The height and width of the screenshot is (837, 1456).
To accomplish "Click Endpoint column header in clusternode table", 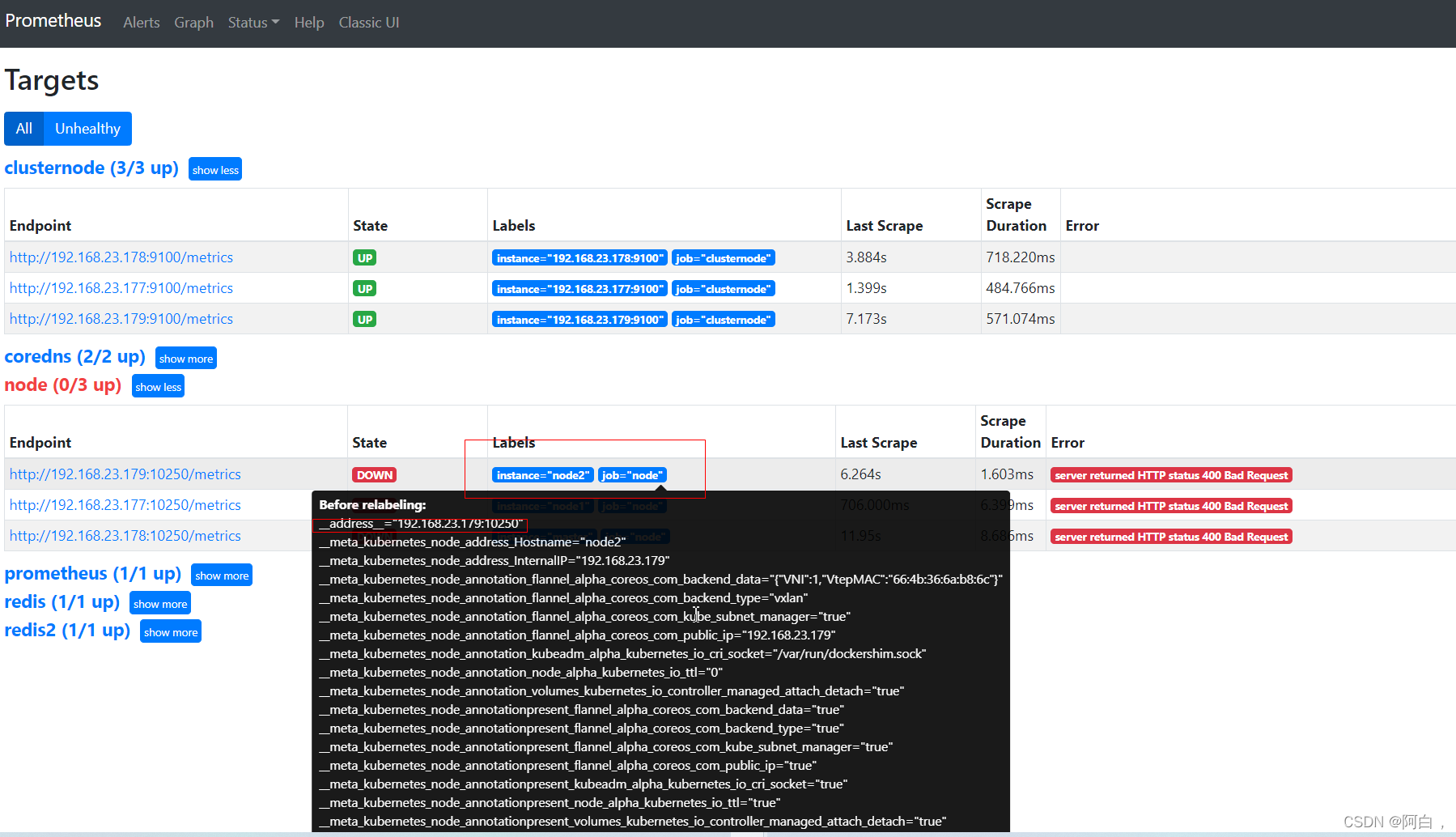I will 40,226.
